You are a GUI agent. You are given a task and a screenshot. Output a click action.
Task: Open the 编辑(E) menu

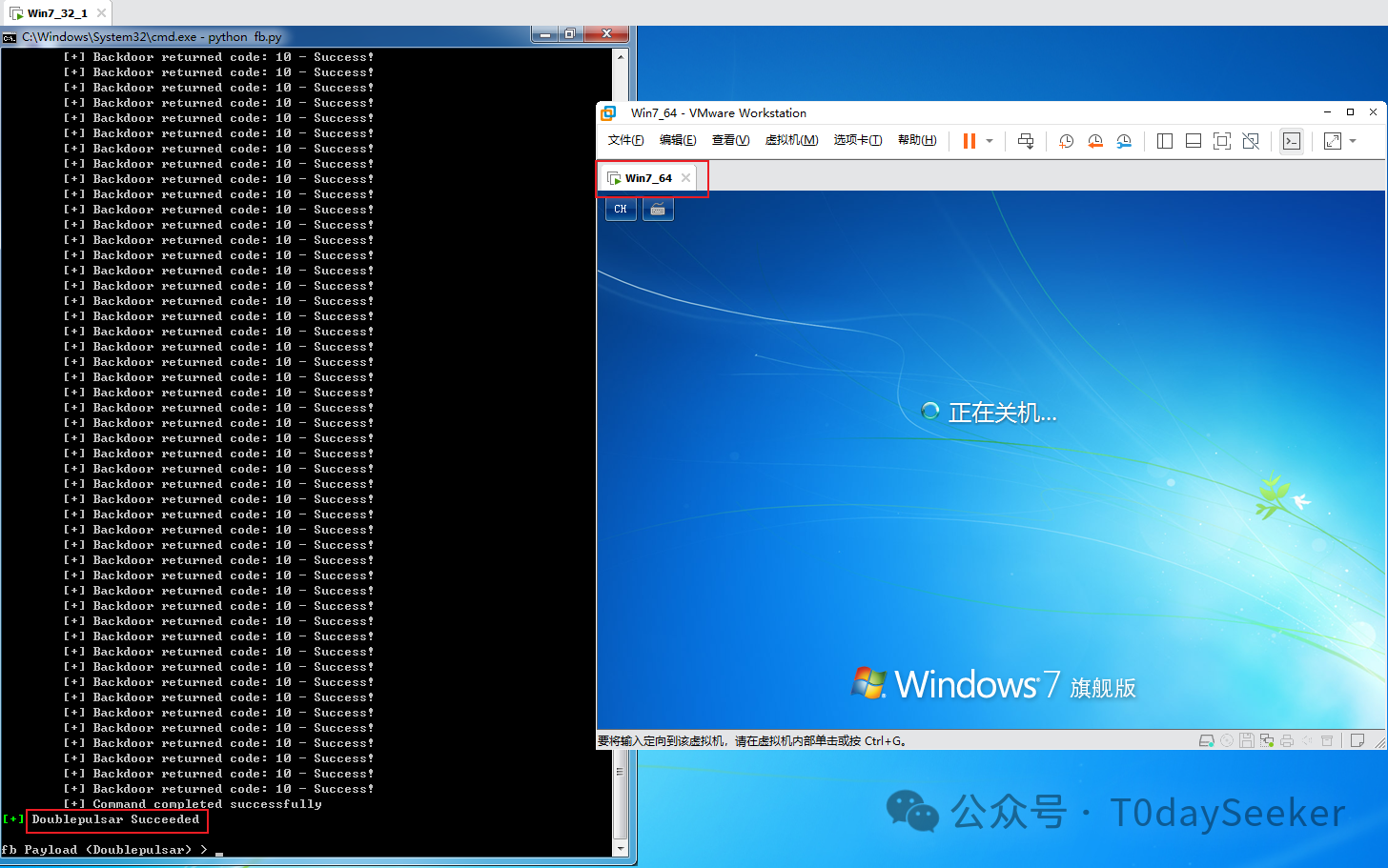[678, 140]
